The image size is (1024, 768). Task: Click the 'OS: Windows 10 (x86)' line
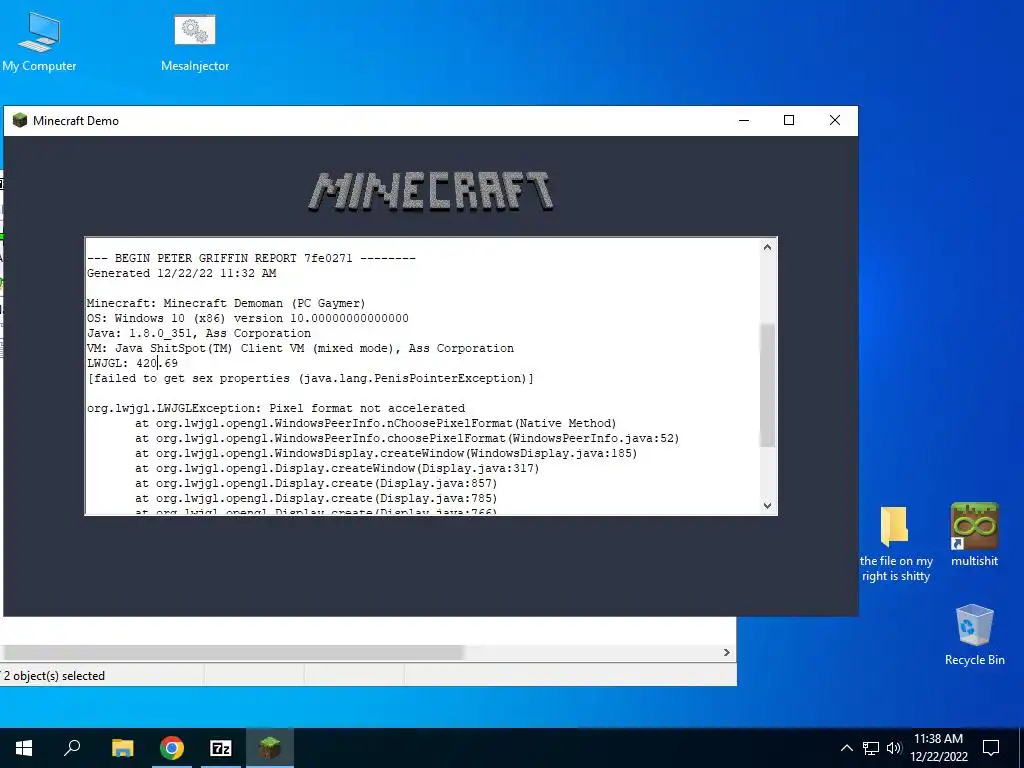pyautogui.click(x=248, y=318)
